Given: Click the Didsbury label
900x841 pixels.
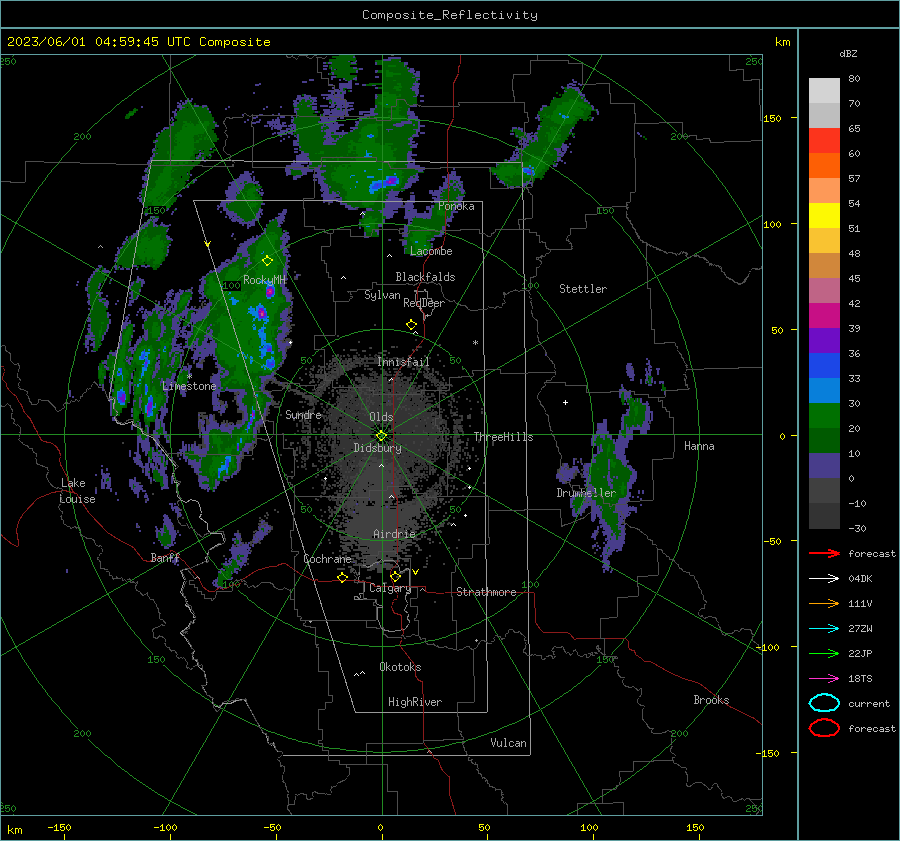Looking at the screenshot, I should (377, 448).
